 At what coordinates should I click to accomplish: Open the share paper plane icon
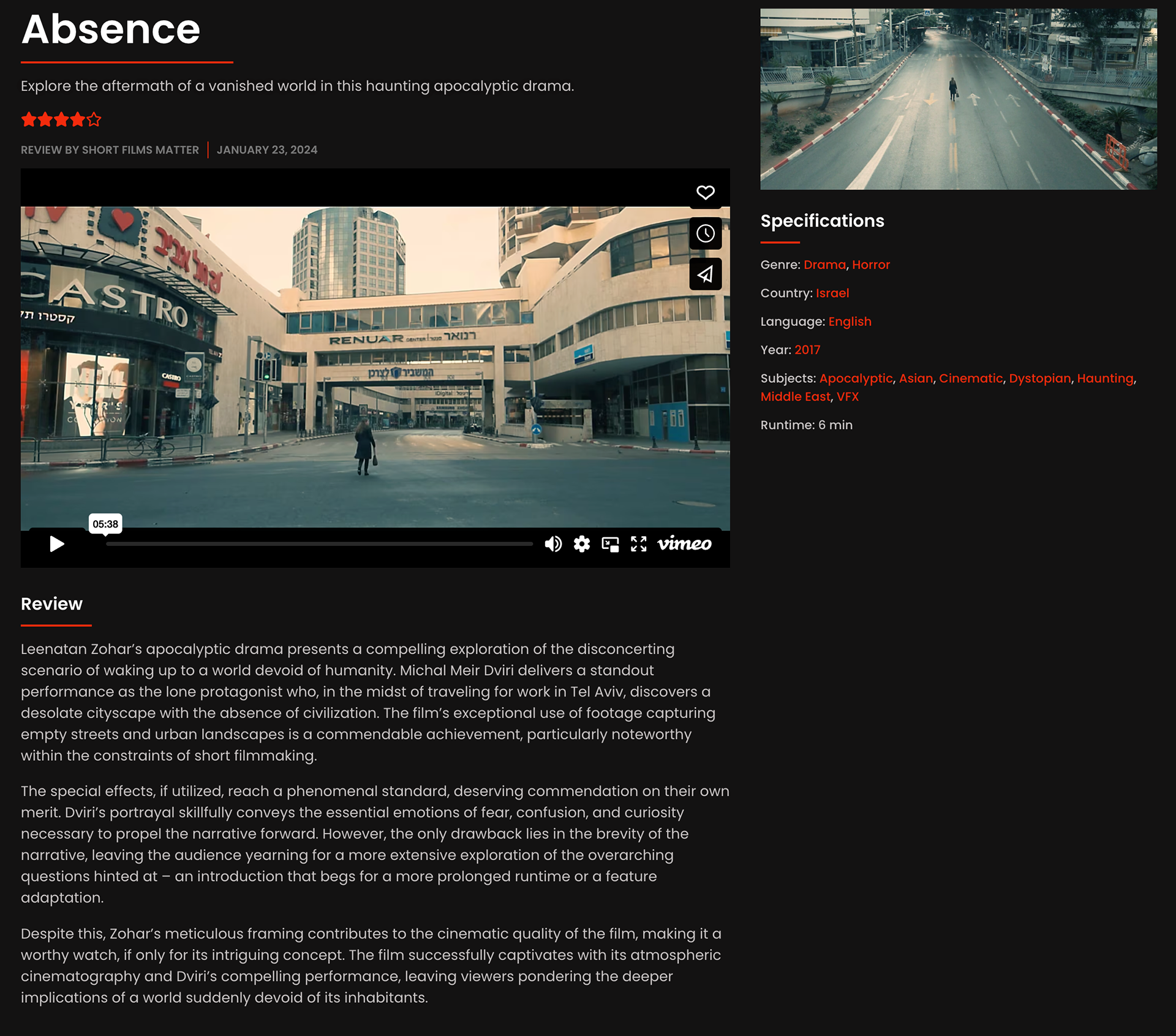[x=705, y=274]
